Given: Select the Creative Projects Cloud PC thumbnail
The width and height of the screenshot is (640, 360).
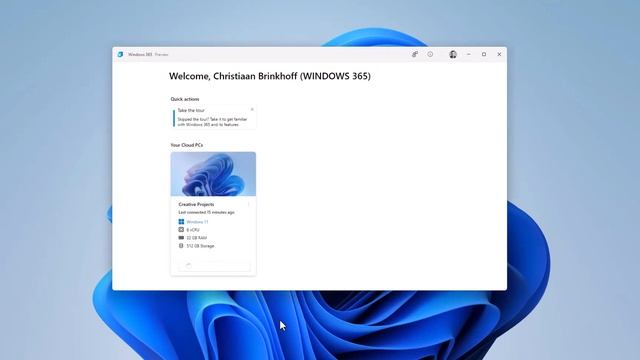Looking at the screenshot, I should (x=213, y=174).
